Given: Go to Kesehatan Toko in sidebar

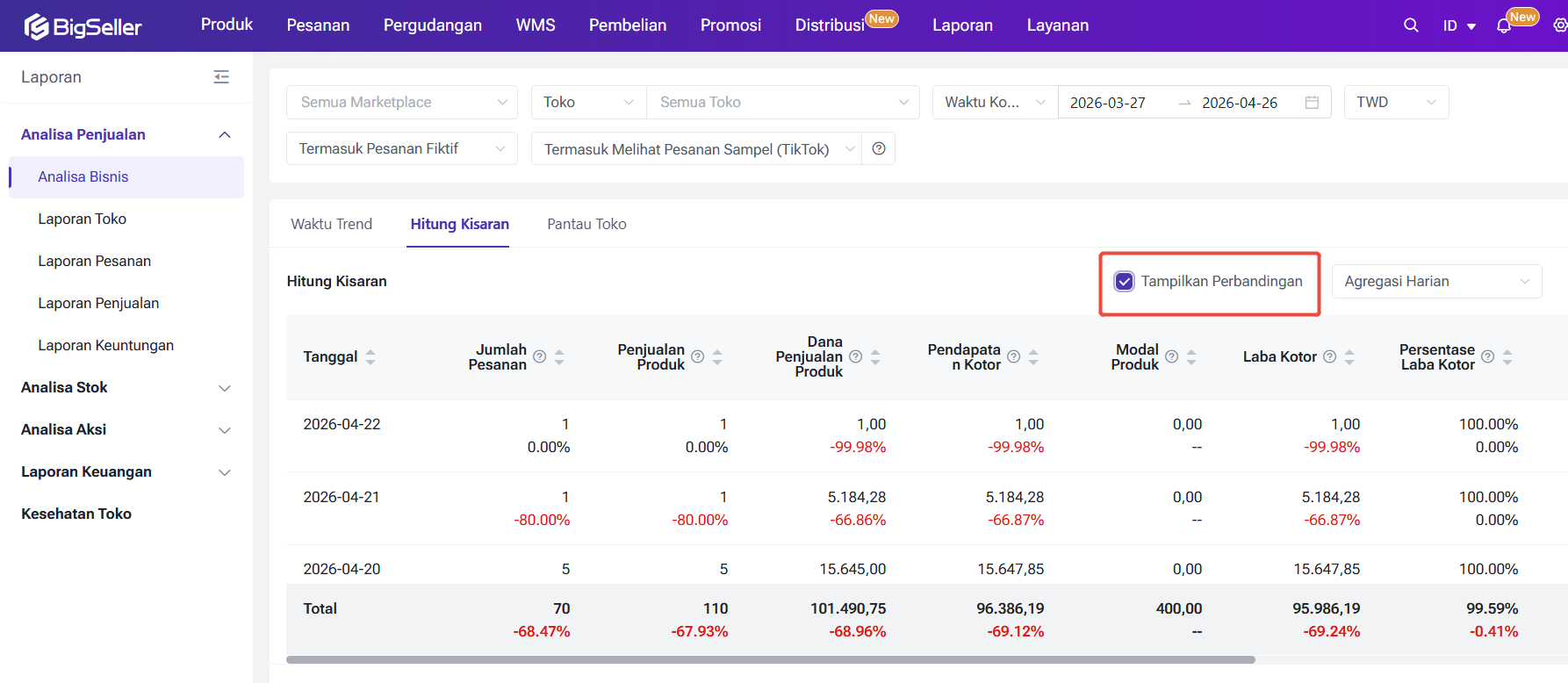Looking at the screenshot, I should pos(76,514).
